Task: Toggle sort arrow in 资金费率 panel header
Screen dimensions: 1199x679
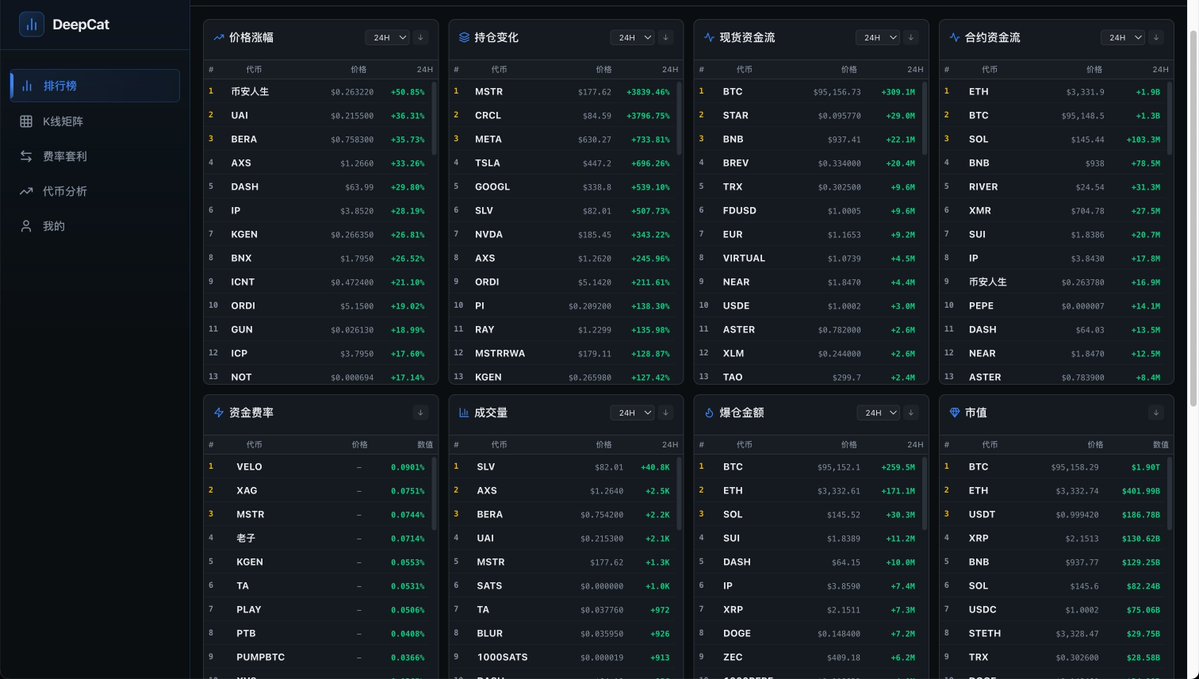Action: coord(421,413)
